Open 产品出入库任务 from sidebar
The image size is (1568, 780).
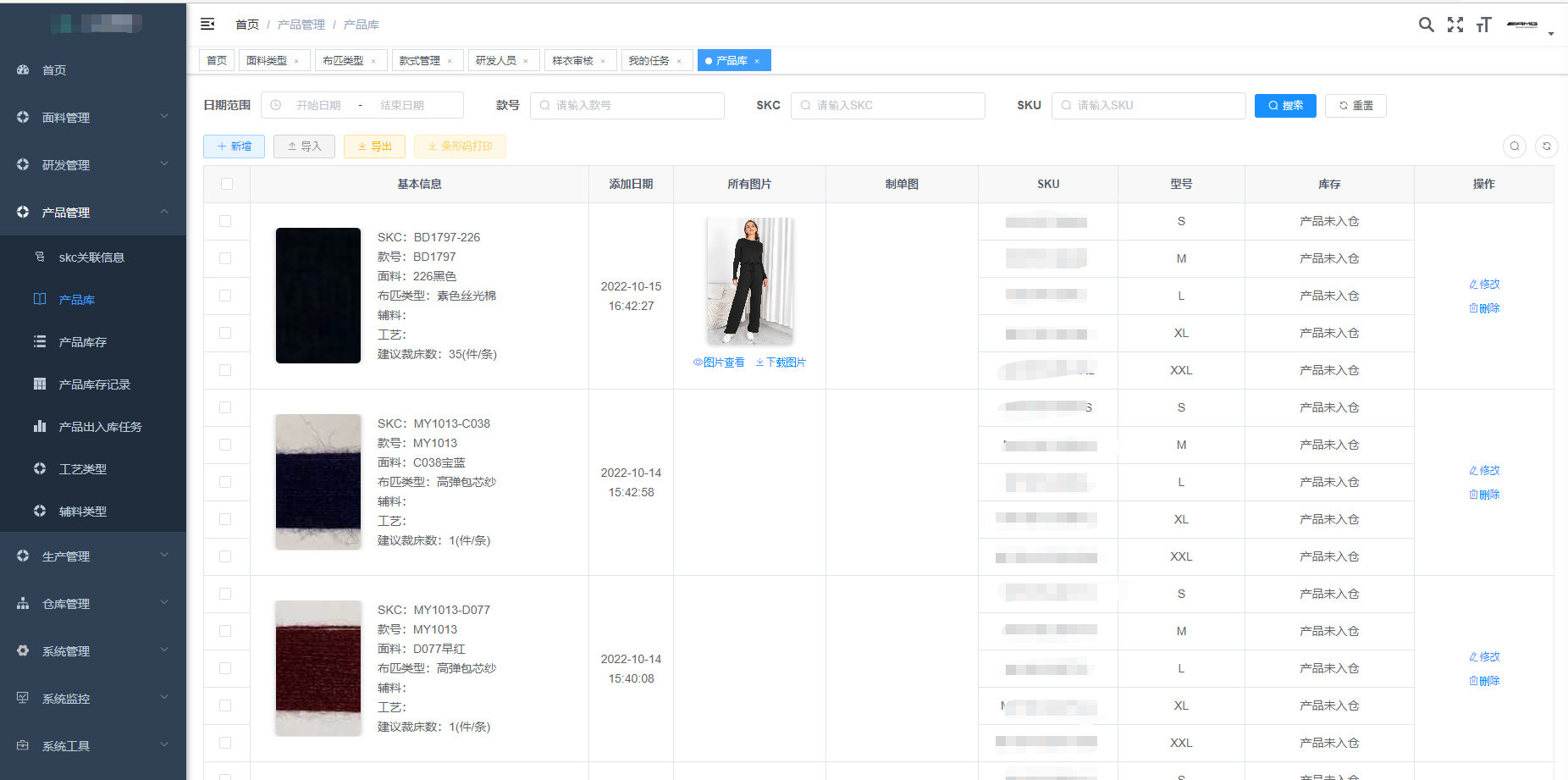pyautogui.click(x=100, y=427)
